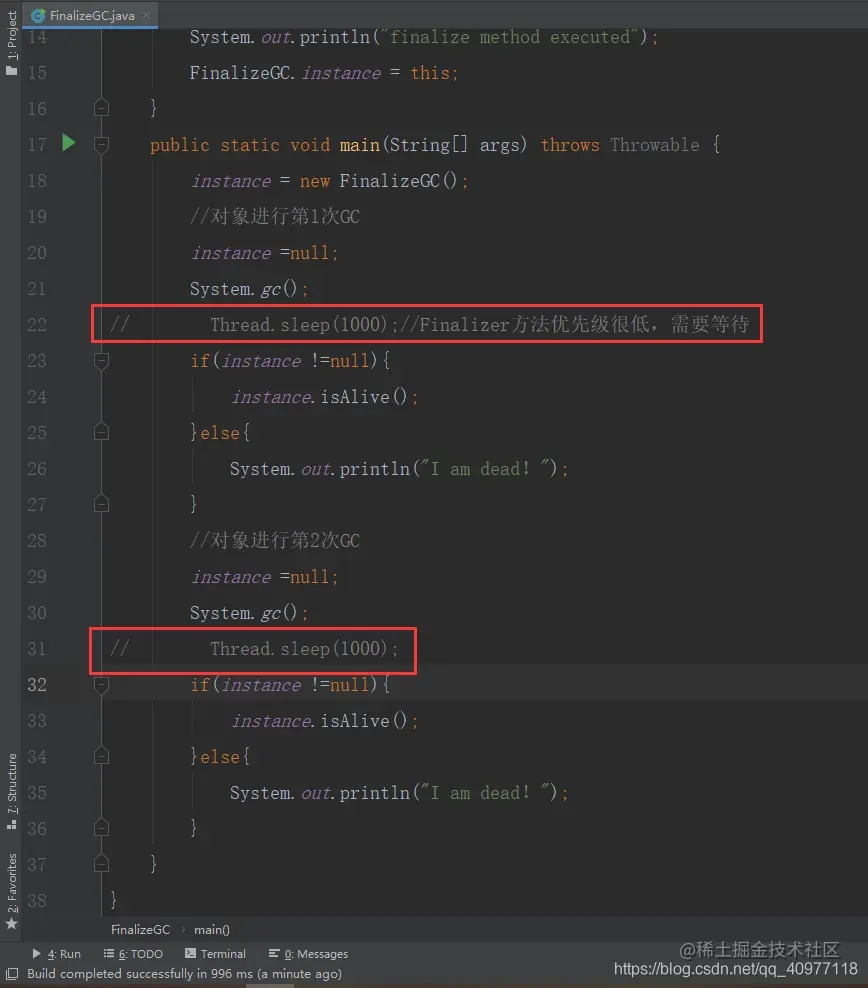Click 'instance.isAlive();' on line 33
The width and height of the screenshot is (868, 988).
click(x=325, y=721)
